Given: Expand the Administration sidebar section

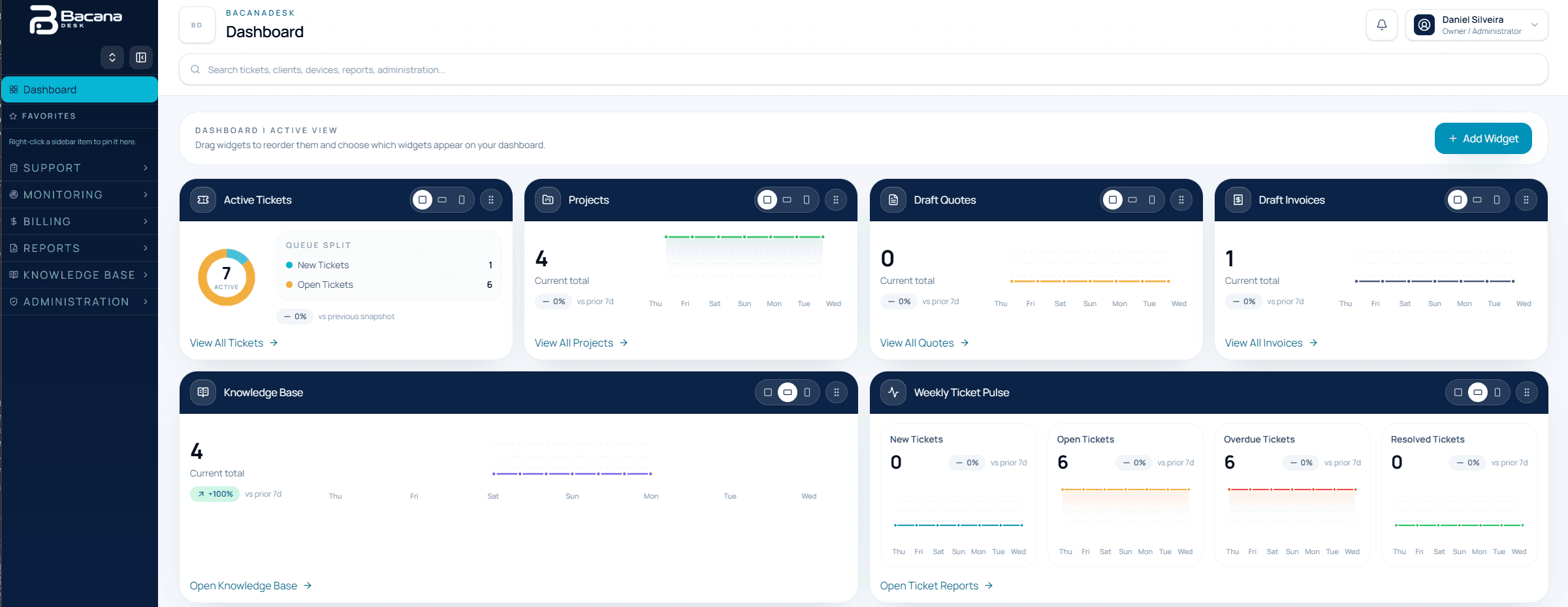Looking at the screenshot, I should (79, 302).
